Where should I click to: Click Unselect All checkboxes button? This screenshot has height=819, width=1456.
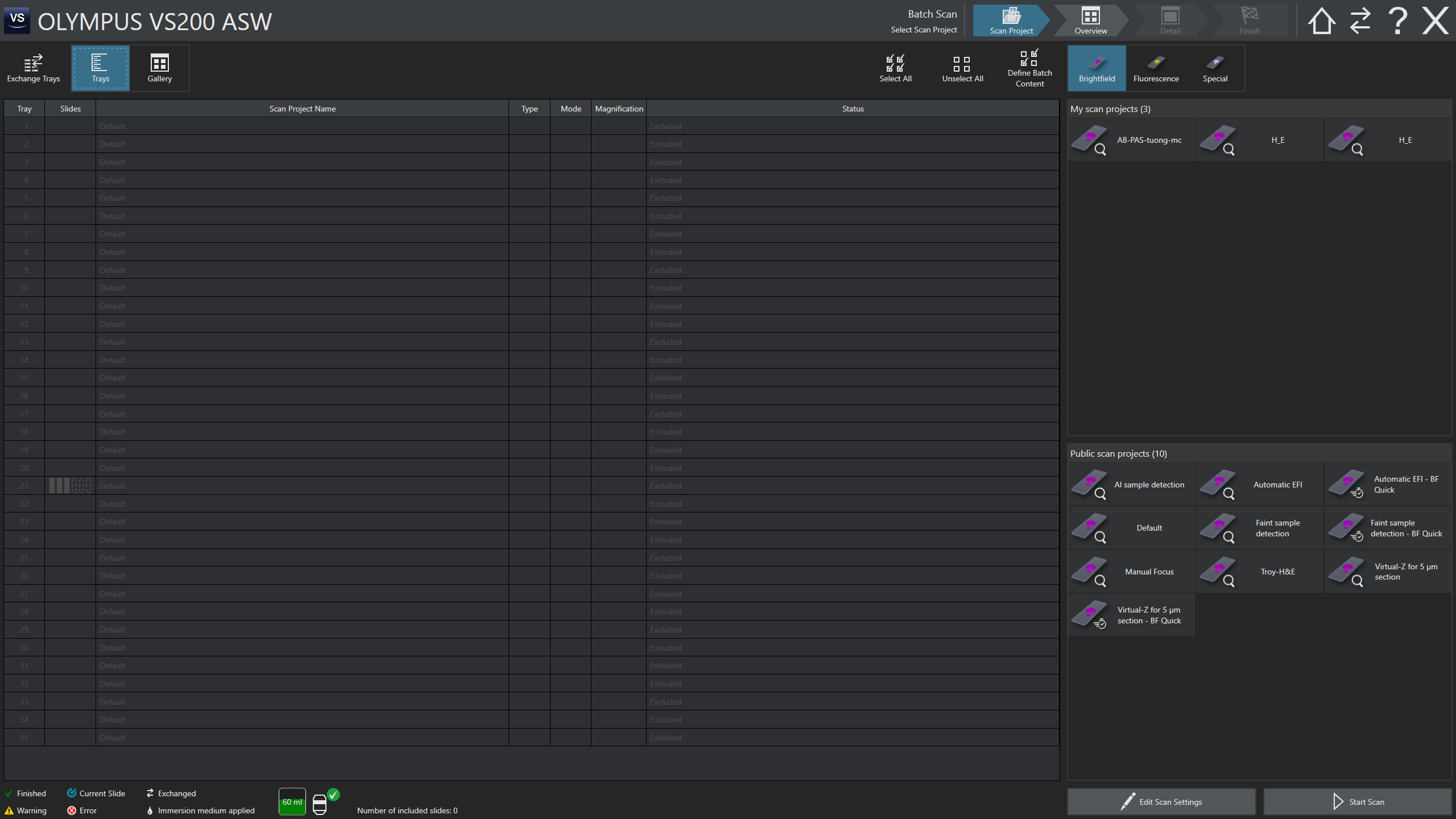point(962,68)
